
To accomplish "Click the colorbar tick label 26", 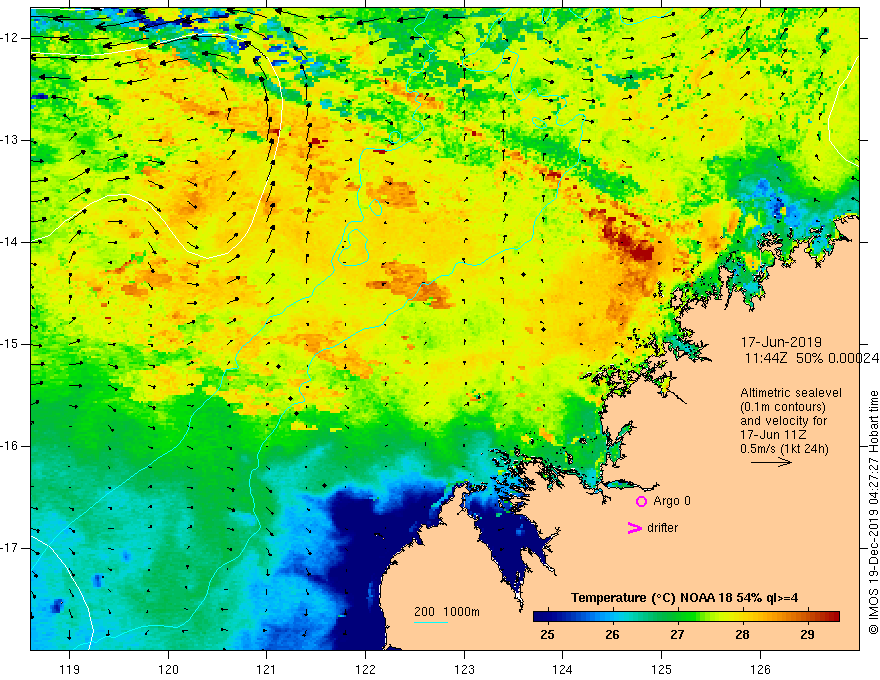I will point(612,635).
